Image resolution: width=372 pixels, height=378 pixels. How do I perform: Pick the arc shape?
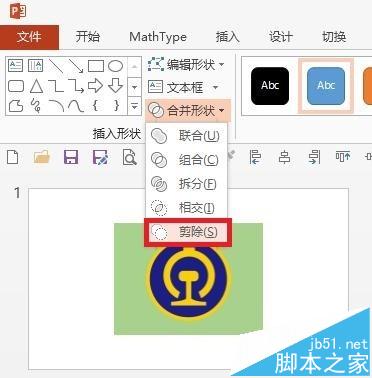point(56,106)
